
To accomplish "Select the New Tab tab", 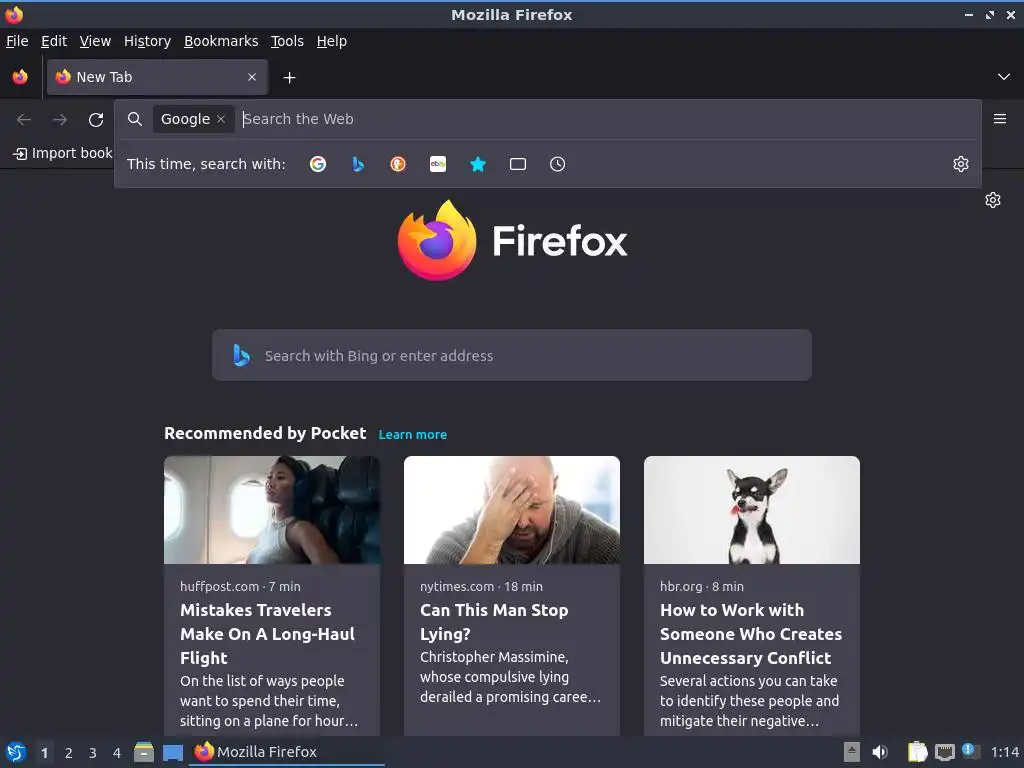I will click(x=157, y=77).
